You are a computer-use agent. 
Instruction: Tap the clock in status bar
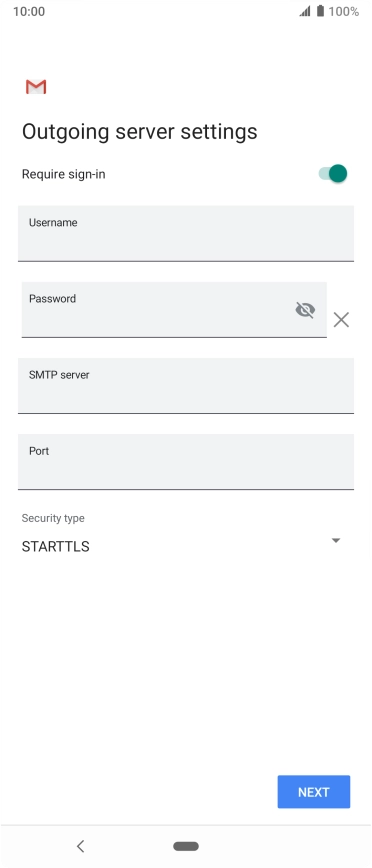(29, 11)
